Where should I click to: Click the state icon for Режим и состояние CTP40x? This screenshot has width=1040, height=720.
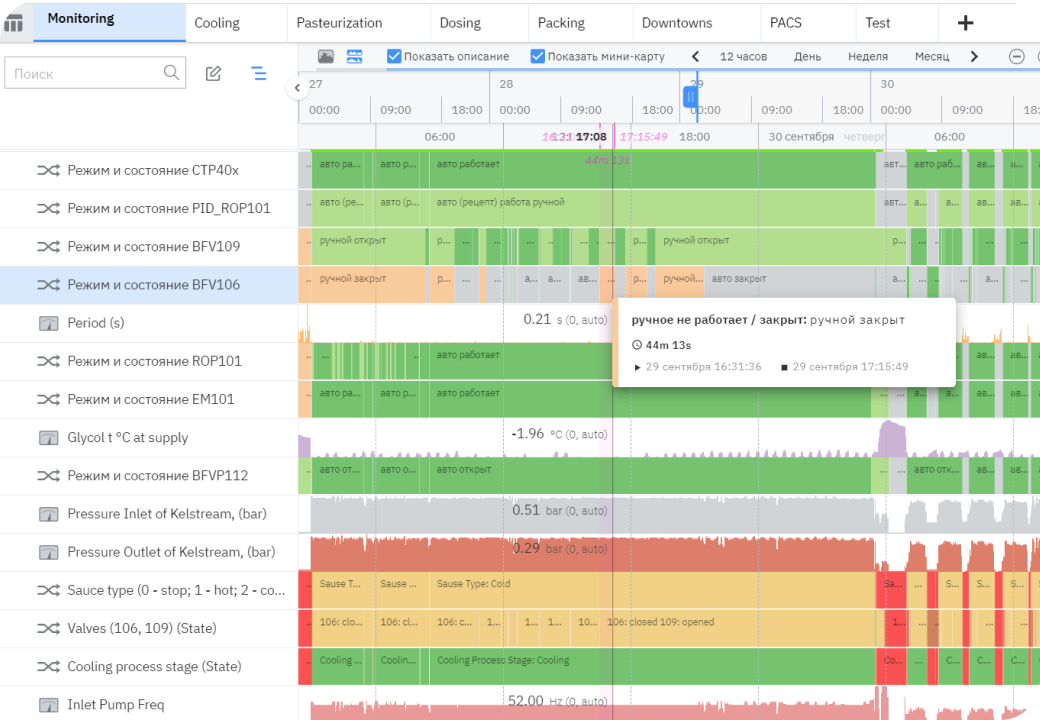(48, 170)
